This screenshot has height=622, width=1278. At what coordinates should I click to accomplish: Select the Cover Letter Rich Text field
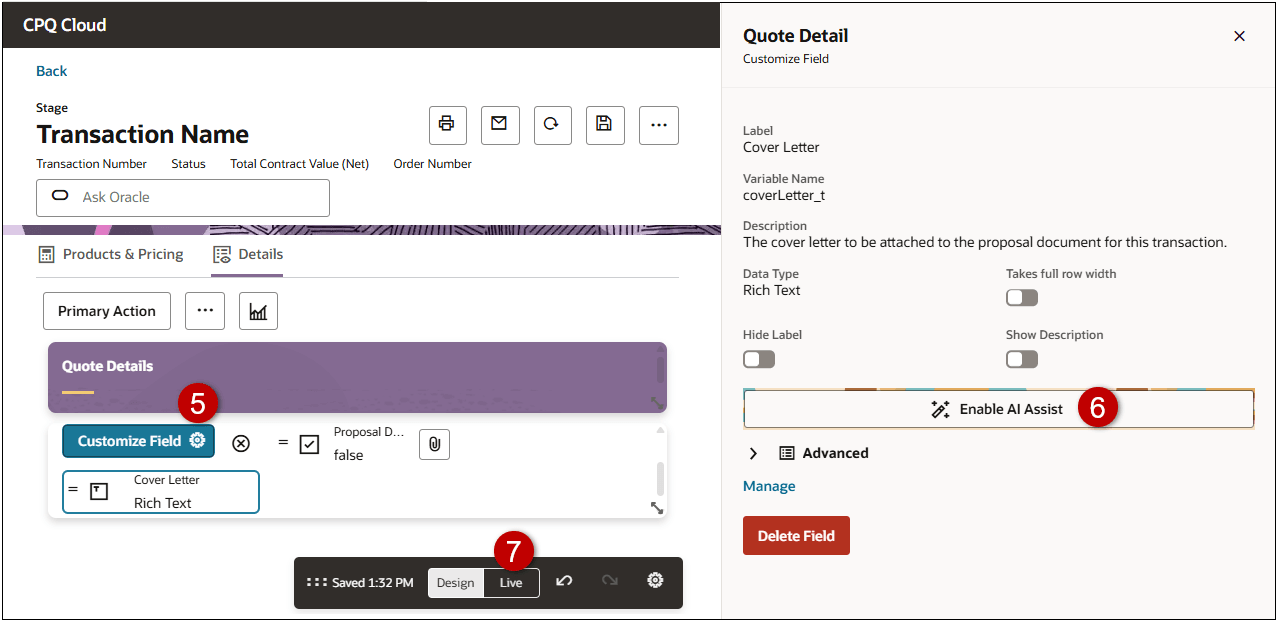tap(161, 492)
